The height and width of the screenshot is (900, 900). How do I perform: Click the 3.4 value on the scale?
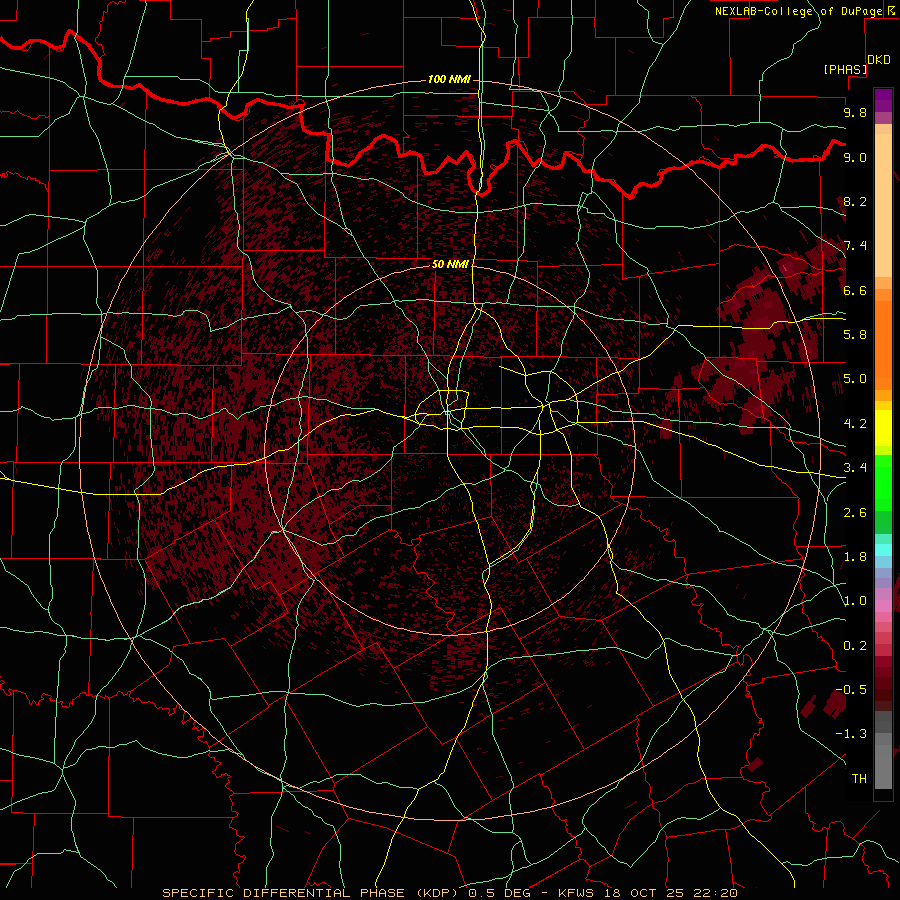click(855, 468)
